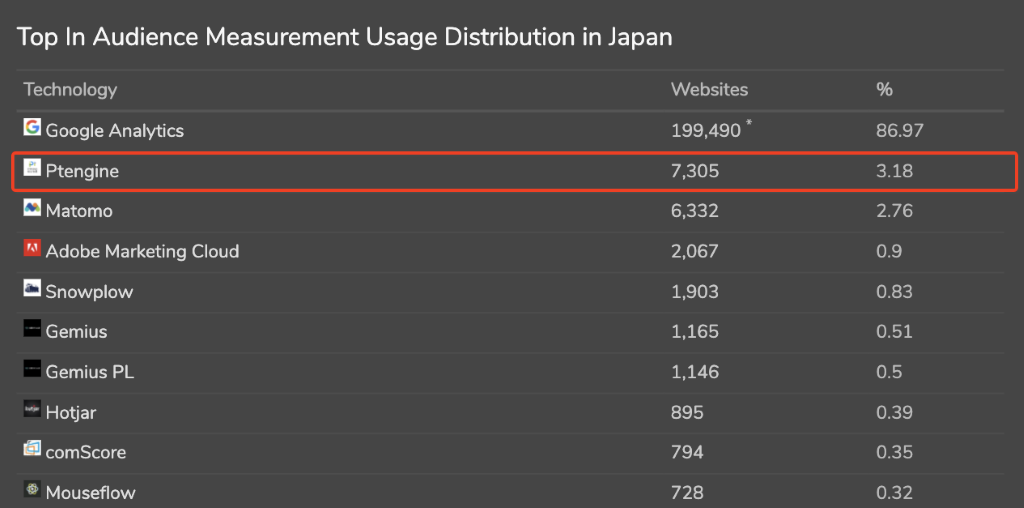This screenshot has width=1024, height=508.
Task: Open the Google Analytics technology link
Action: (115, 130)
